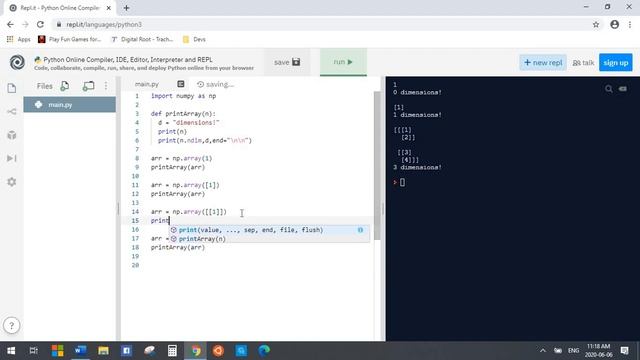Select main.py in file tree
The width and height of the screenshot is (640, 360).
(x=69, y=105)
